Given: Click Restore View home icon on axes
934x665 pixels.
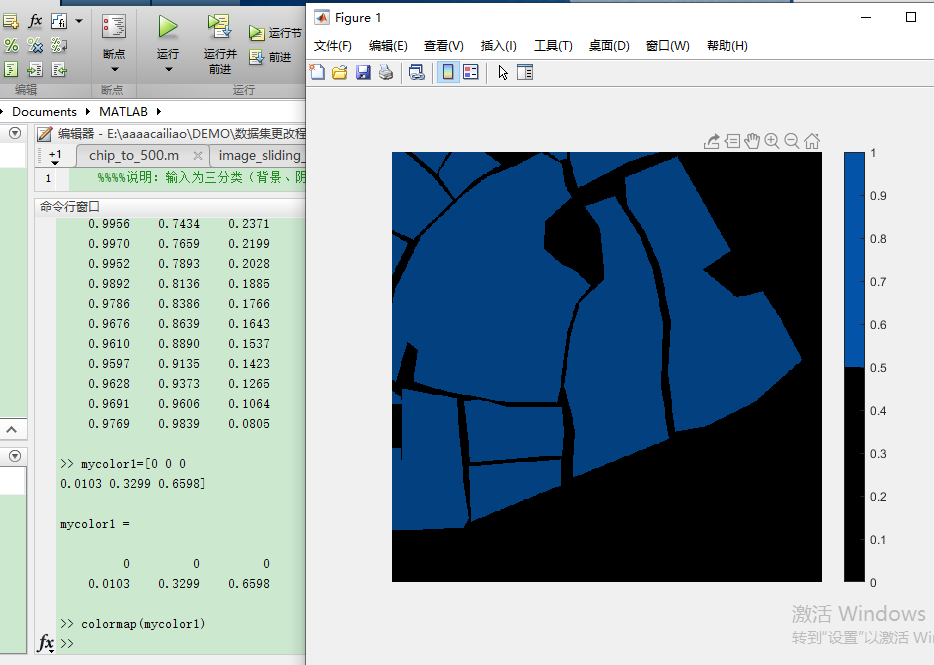Looking at the screenshot, I should coord(812,141).
